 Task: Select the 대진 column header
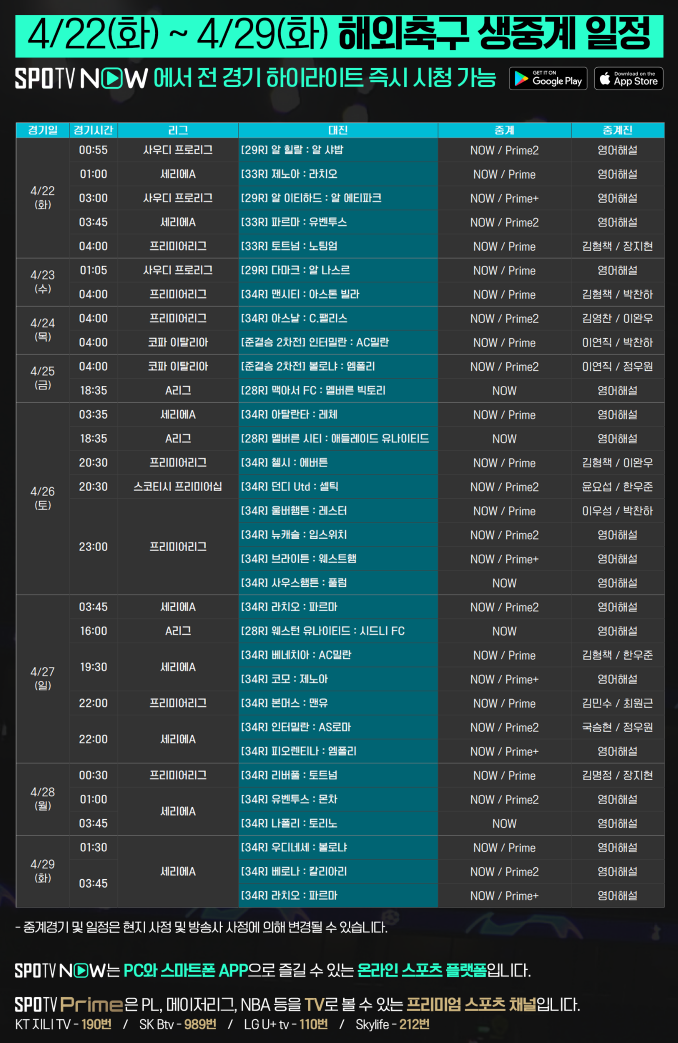pos(337,130)
